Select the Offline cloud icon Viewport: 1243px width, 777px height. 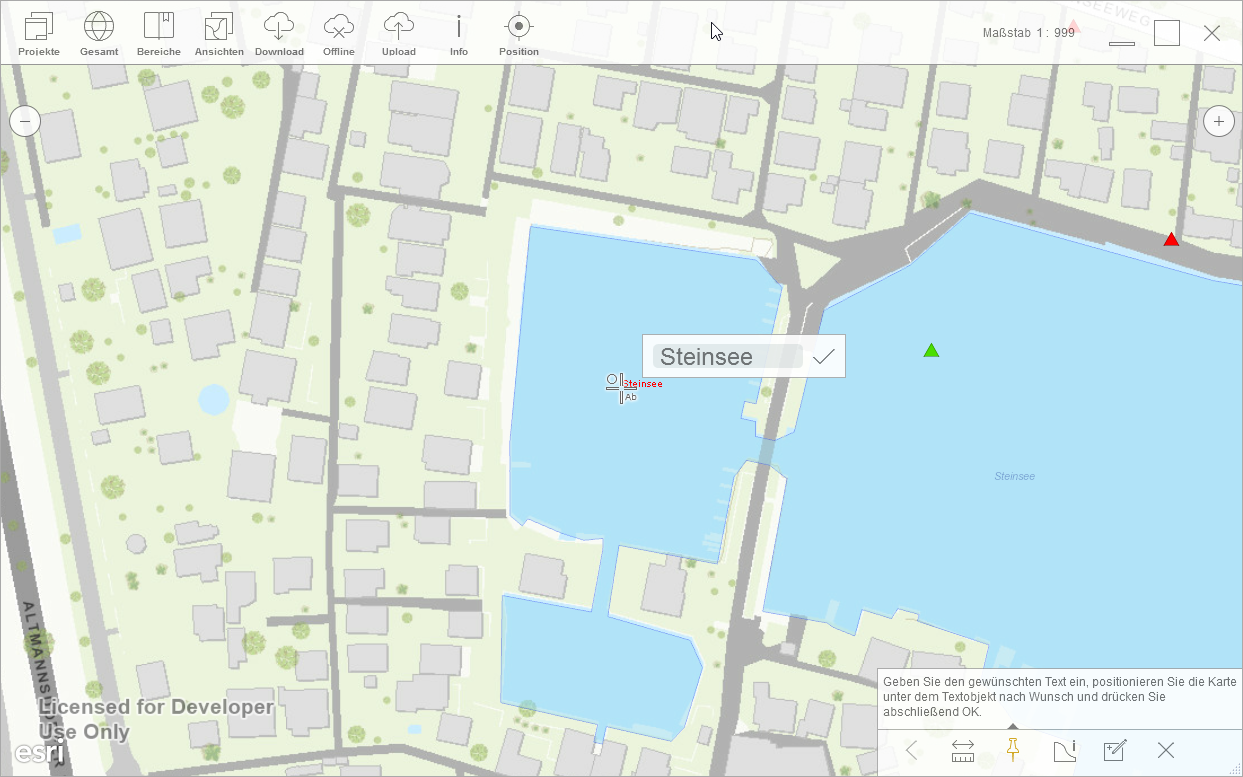[x=339, y=33]
